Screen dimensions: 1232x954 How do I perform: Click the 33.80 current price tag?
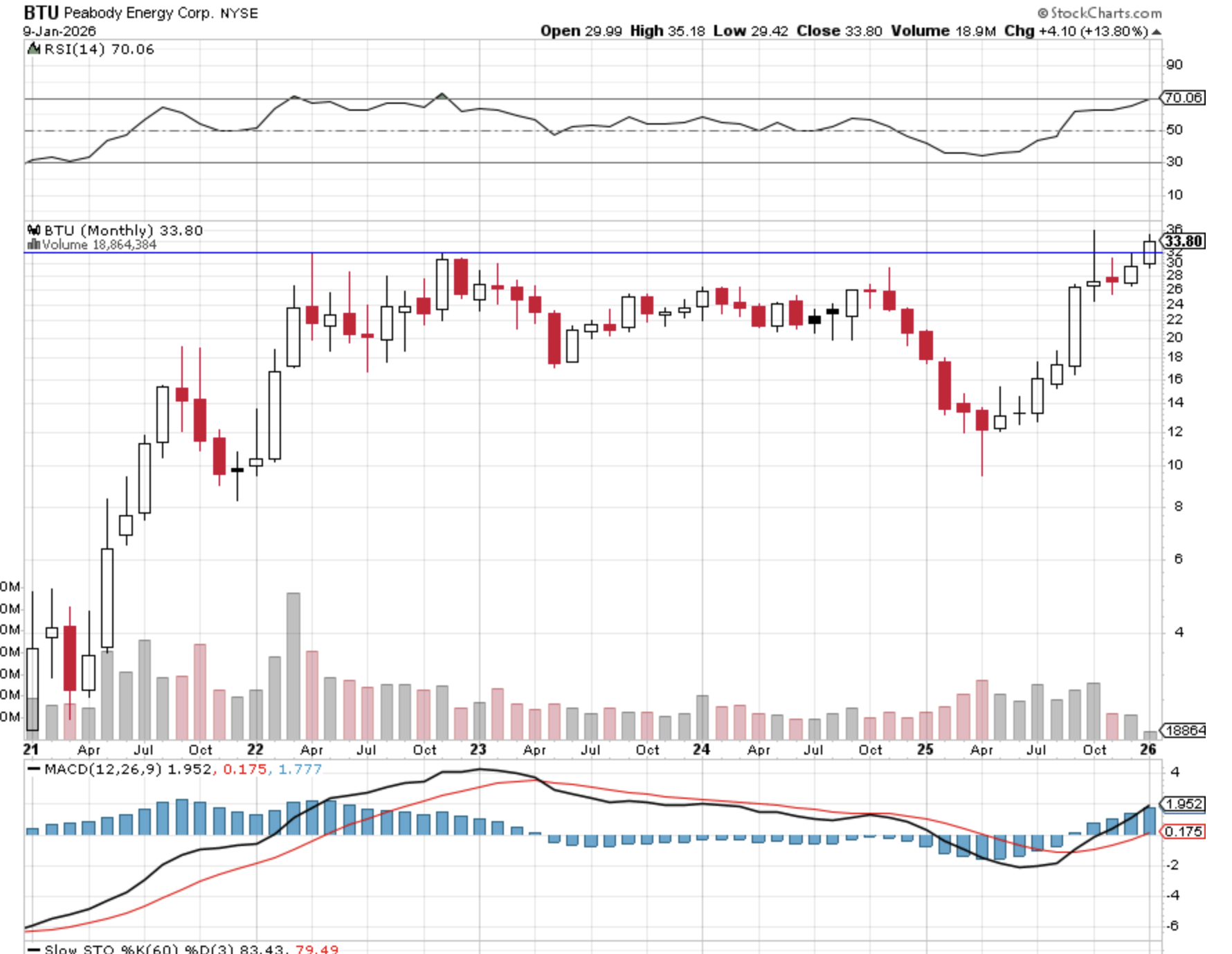(1183, 241)
